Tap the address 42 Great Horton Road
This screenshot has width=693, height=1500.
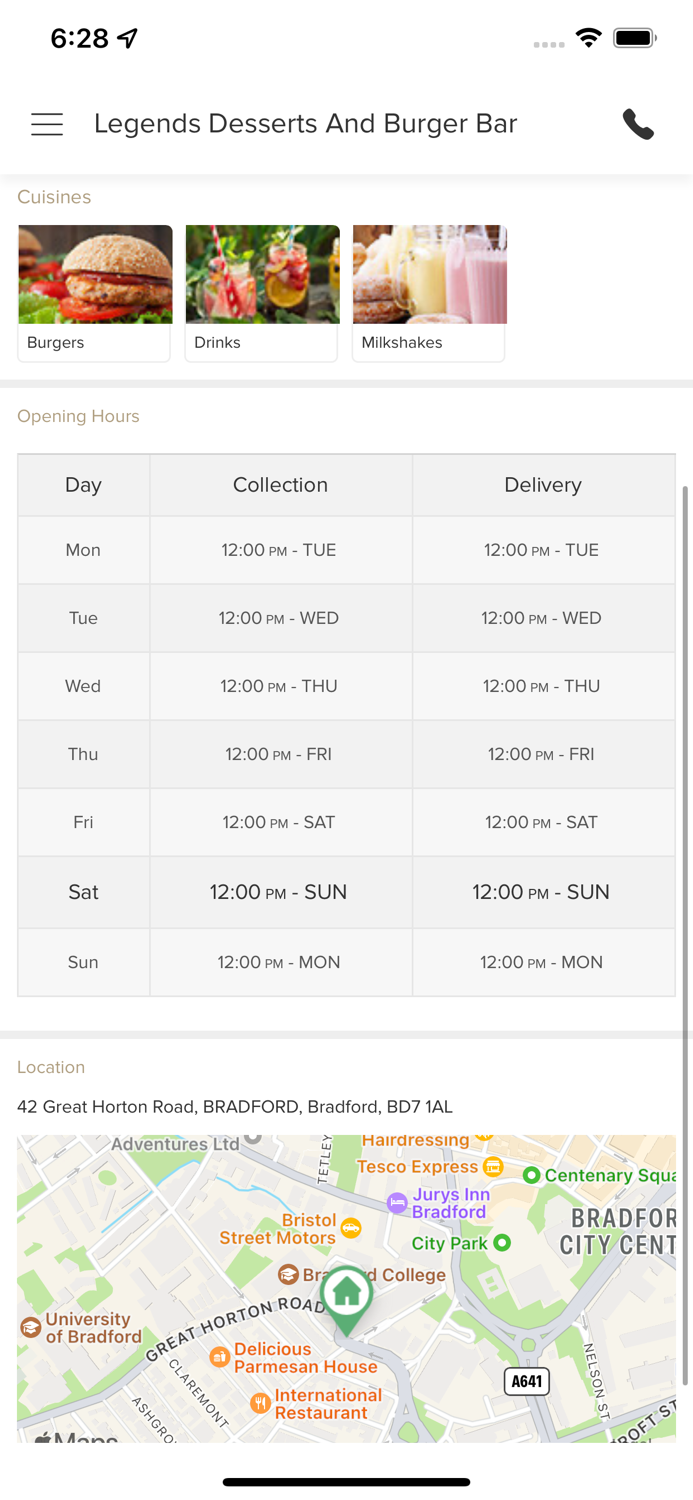pyautogui.click(x=235, y=1107)
